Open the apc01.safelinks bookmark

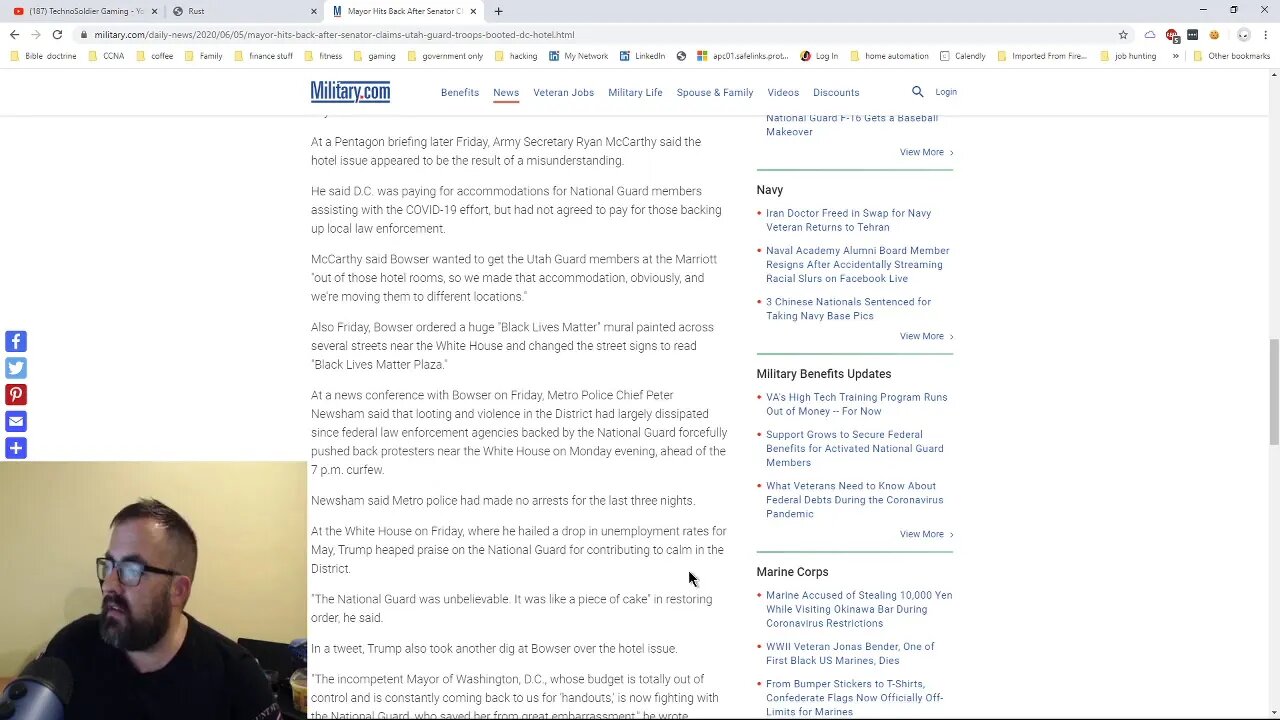point(742,56)
